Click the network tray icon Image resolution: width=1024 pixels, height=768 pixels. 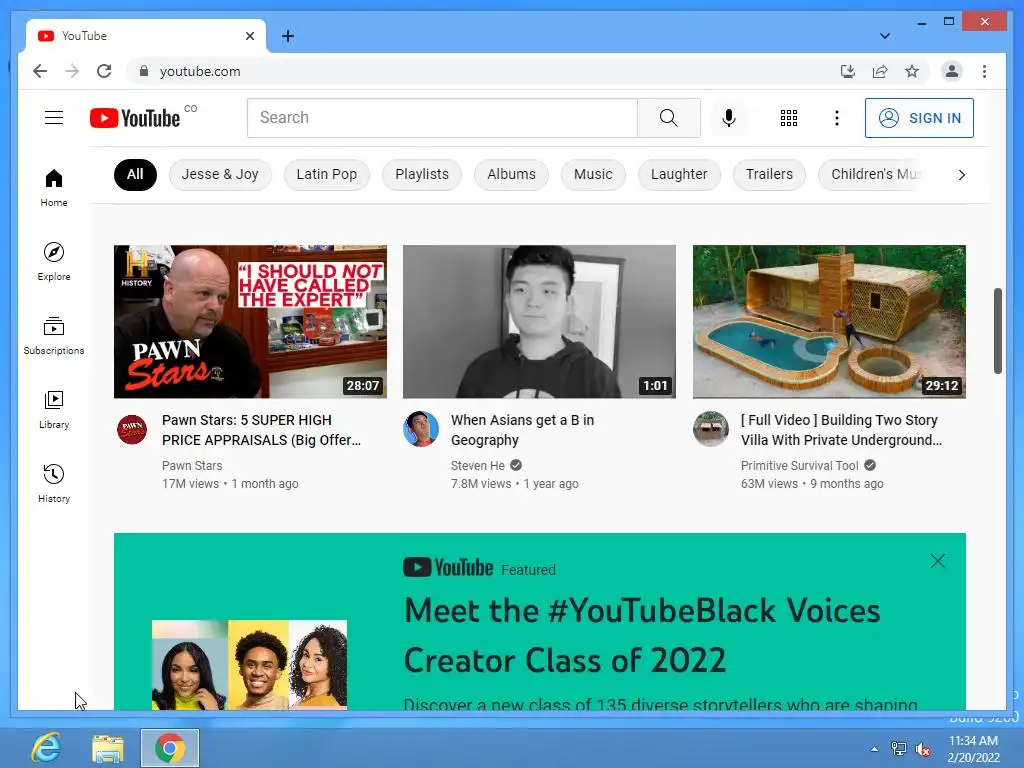click(x=899, y=749)
